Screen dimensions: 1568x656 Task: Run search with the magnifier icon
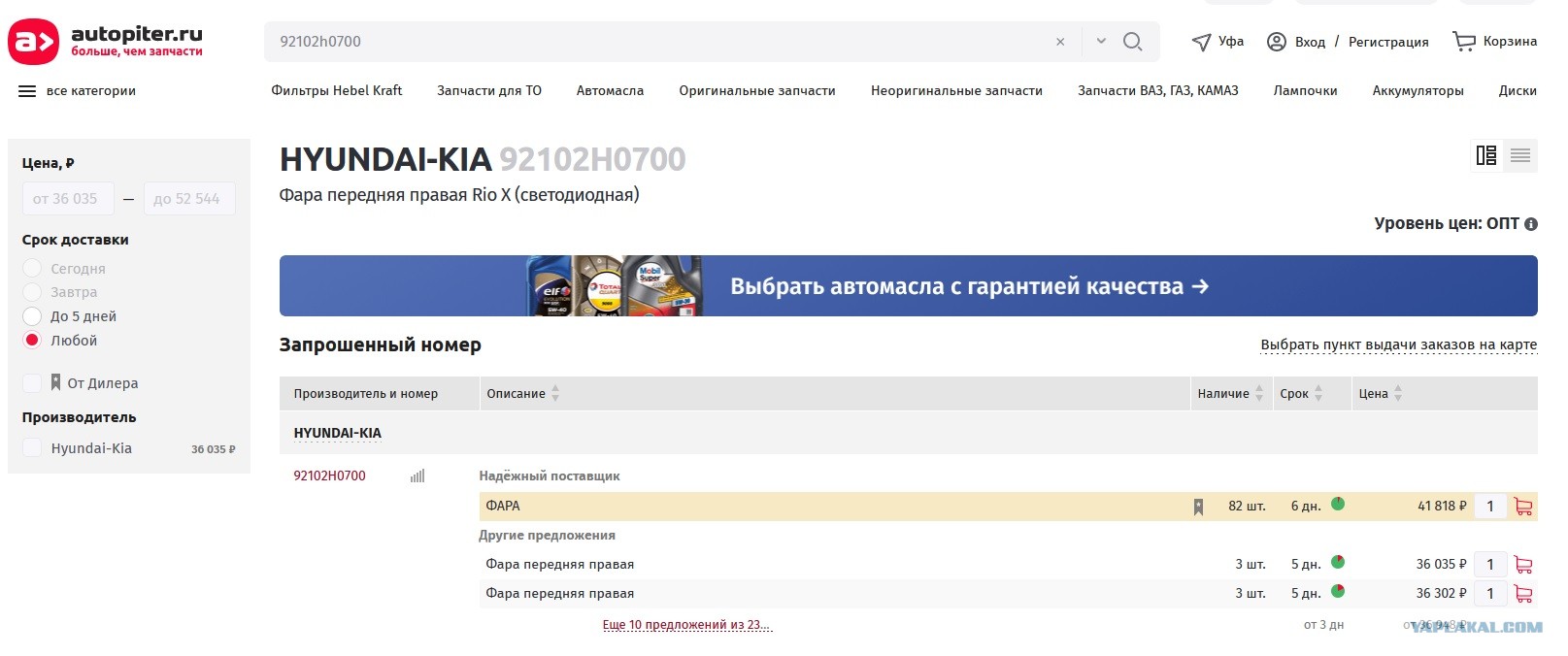point(1132,42)
